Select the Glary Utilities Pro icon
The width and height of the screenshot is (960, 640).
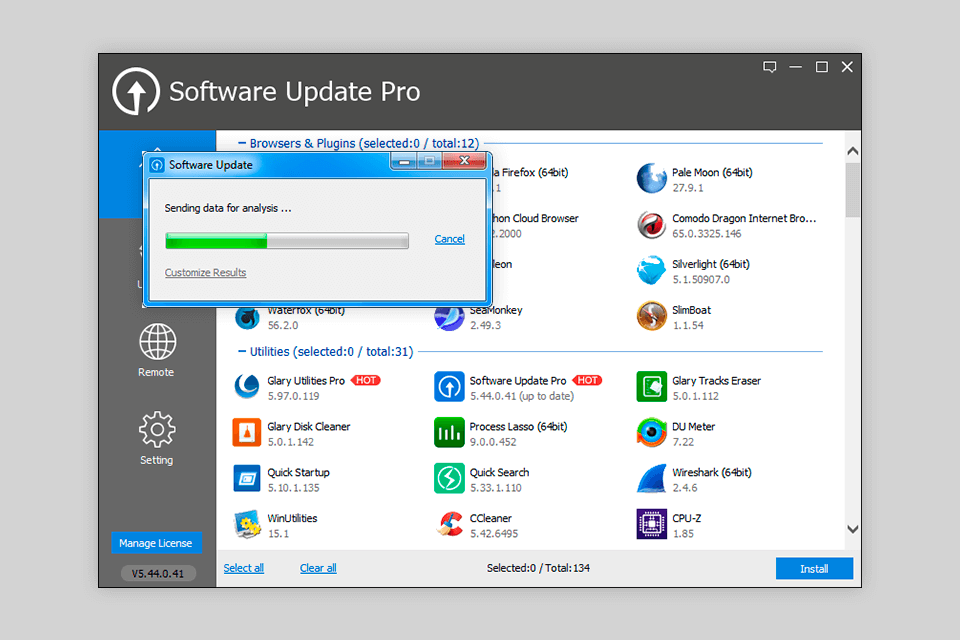[x=247, y=387]
